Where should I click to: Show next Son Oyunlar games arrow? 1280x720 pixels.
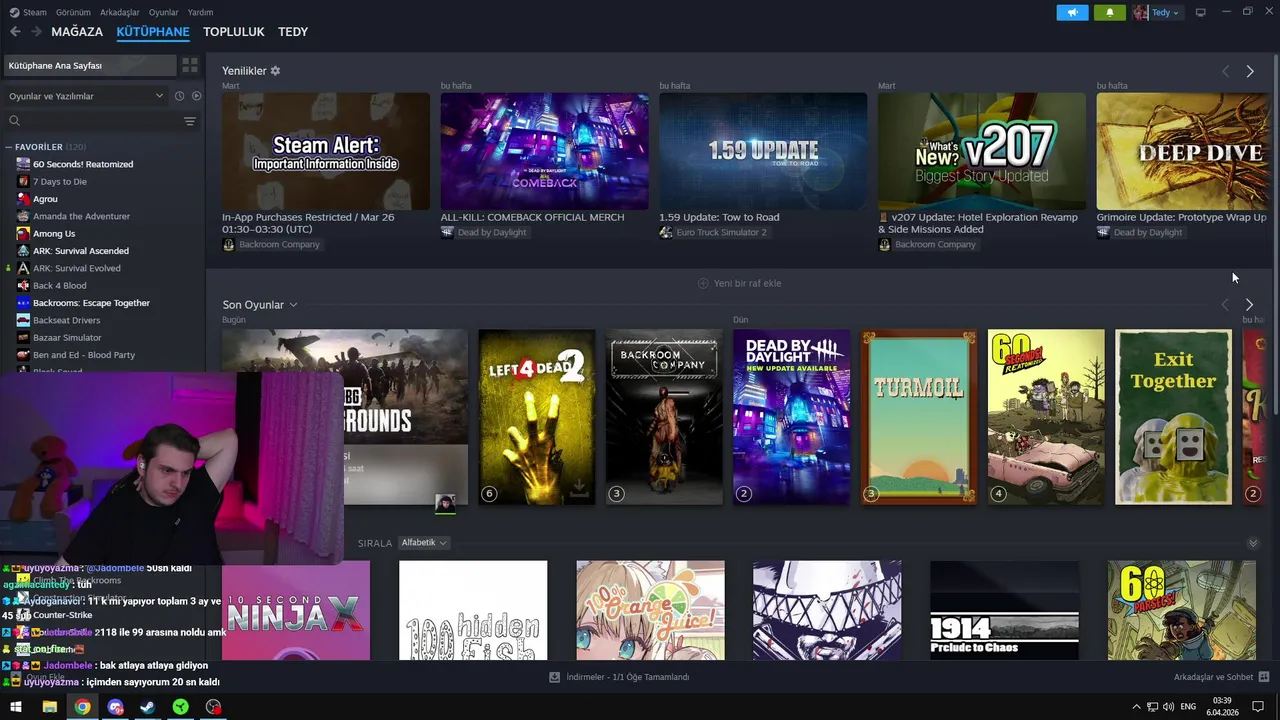click(1249, 304)
